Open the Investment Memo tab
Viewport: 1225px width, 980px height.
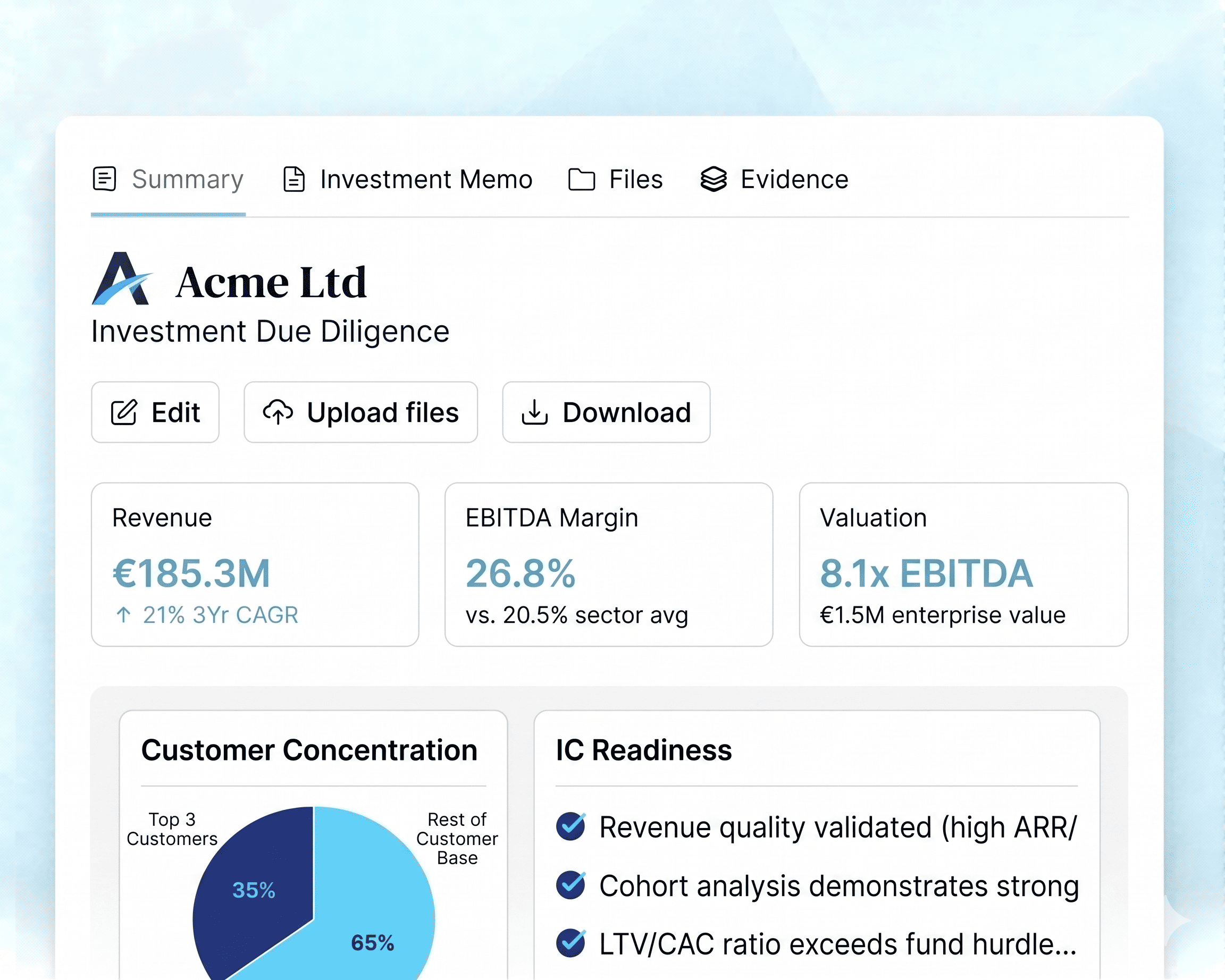(425, 180)
